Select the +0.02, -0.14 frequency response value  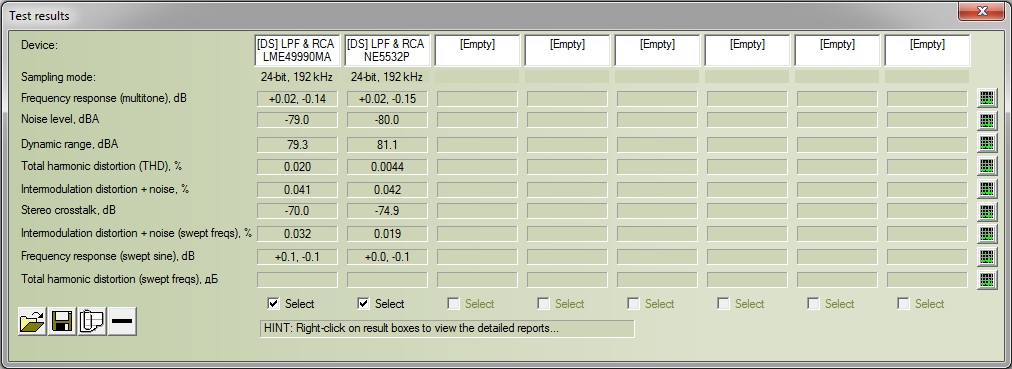click(x=298, y=99)
